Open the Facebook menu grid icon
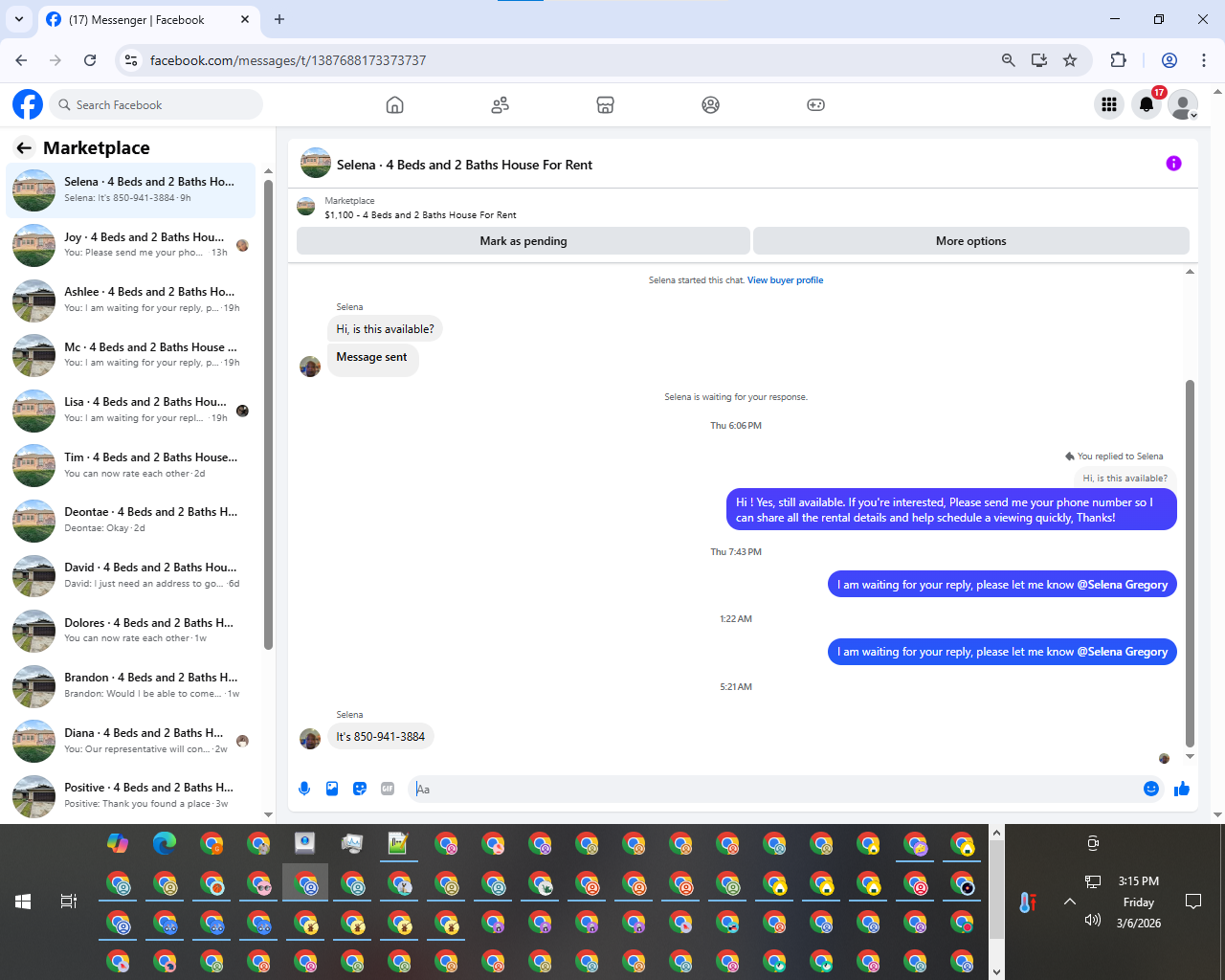Viewport: 1225px width, 980px height. pos(1109,105)
